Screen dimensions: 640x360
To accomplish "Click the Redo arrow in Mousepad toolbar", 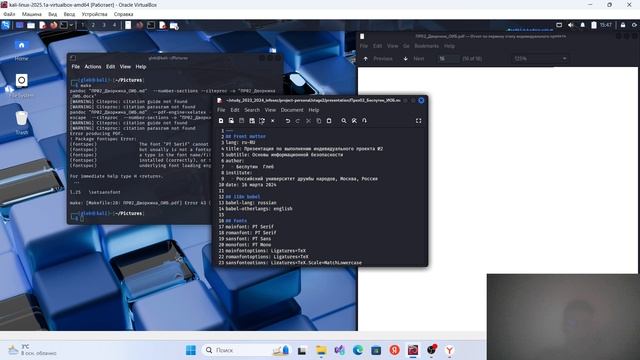I will pyautogui.click(x=298, y=121).
